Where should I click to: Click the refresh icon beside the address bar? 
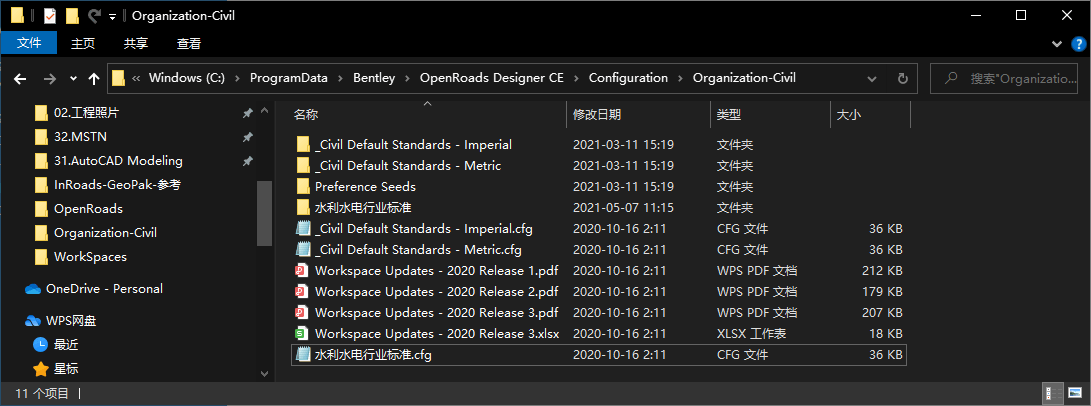coord(903,78)
